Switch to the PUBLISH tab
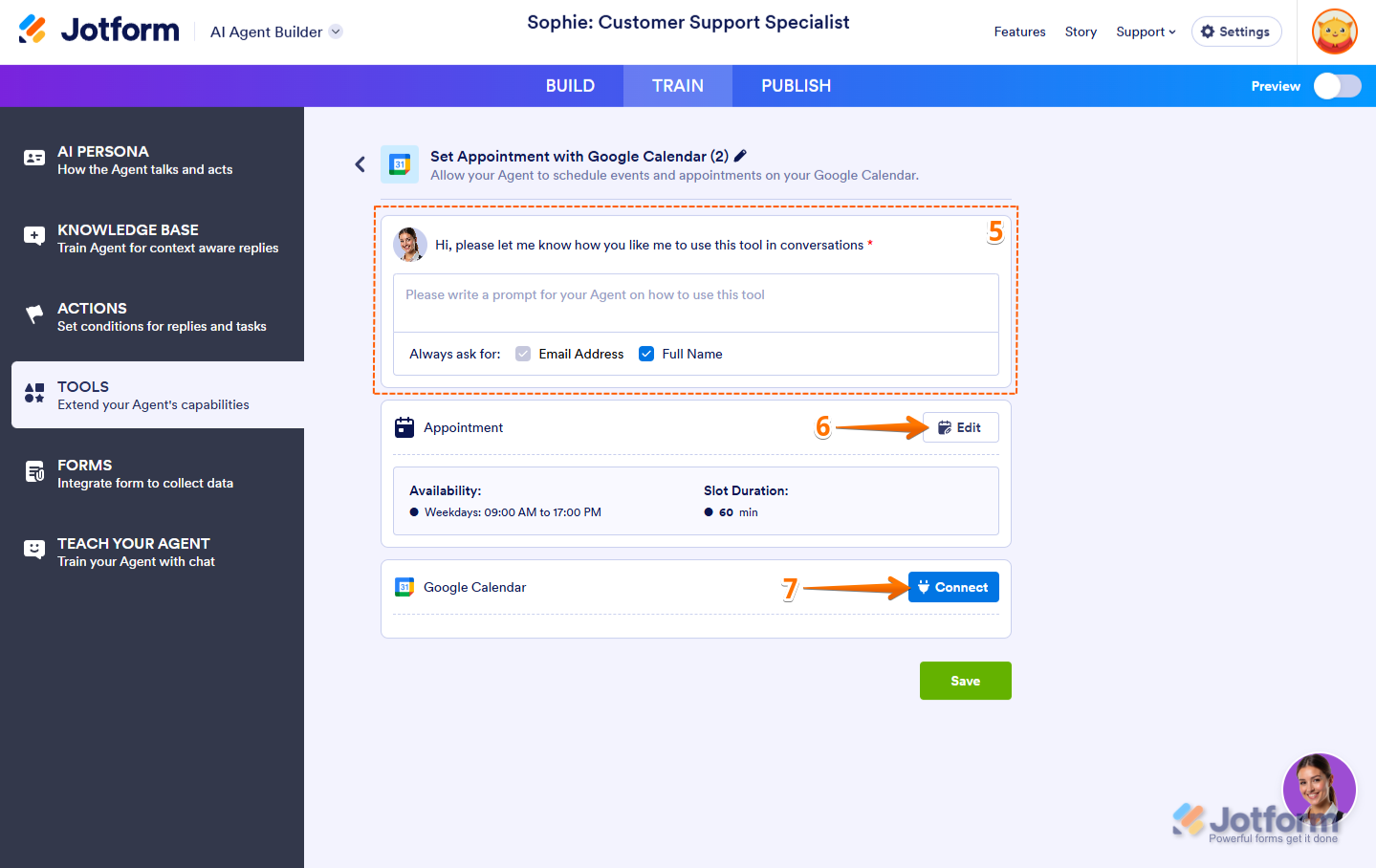This screenshot has width=1376, height=868. point(796,86)
